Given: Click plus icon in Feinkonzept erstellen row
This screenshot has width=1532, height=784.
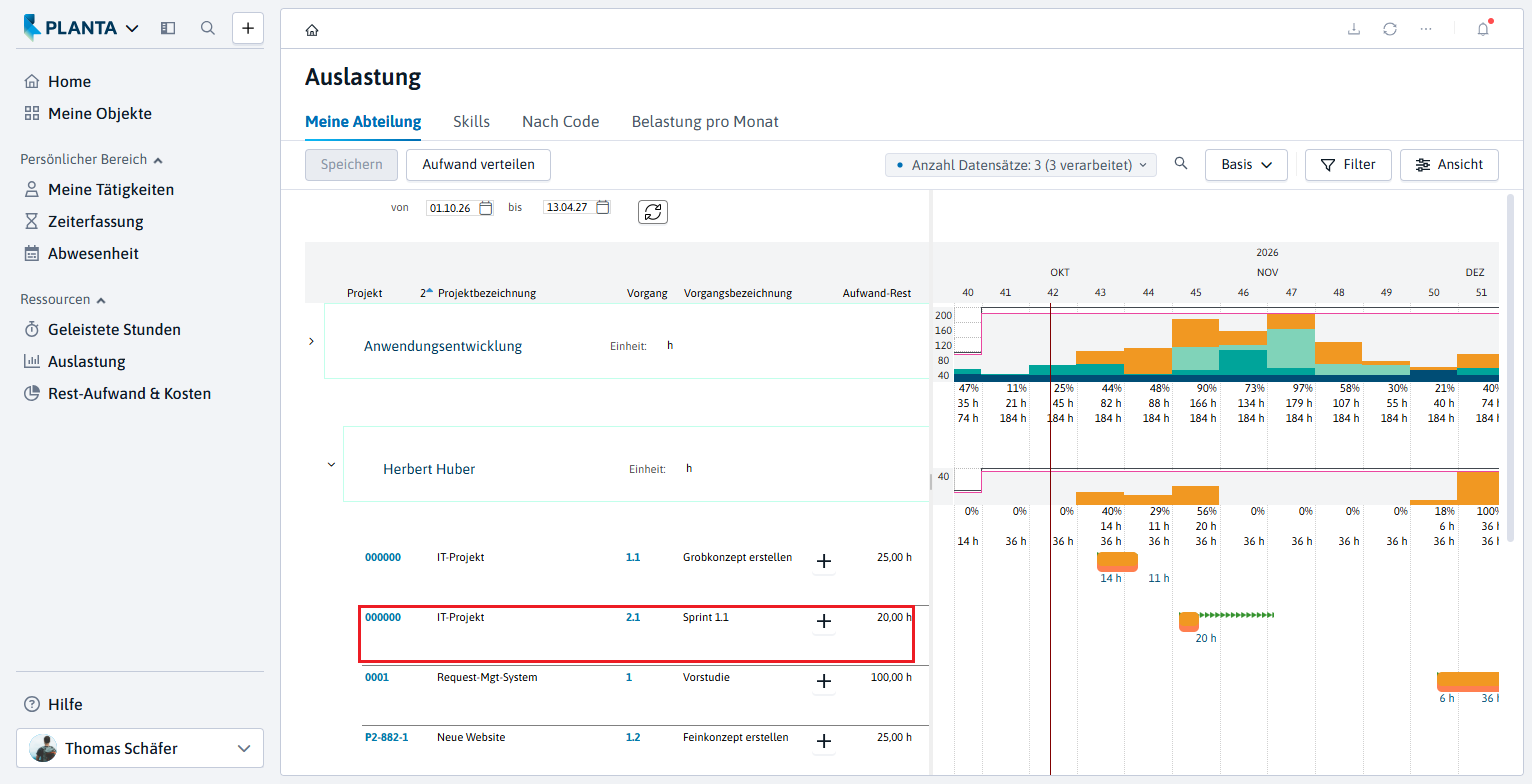Looking at the screenshot, I should point(824,741).
